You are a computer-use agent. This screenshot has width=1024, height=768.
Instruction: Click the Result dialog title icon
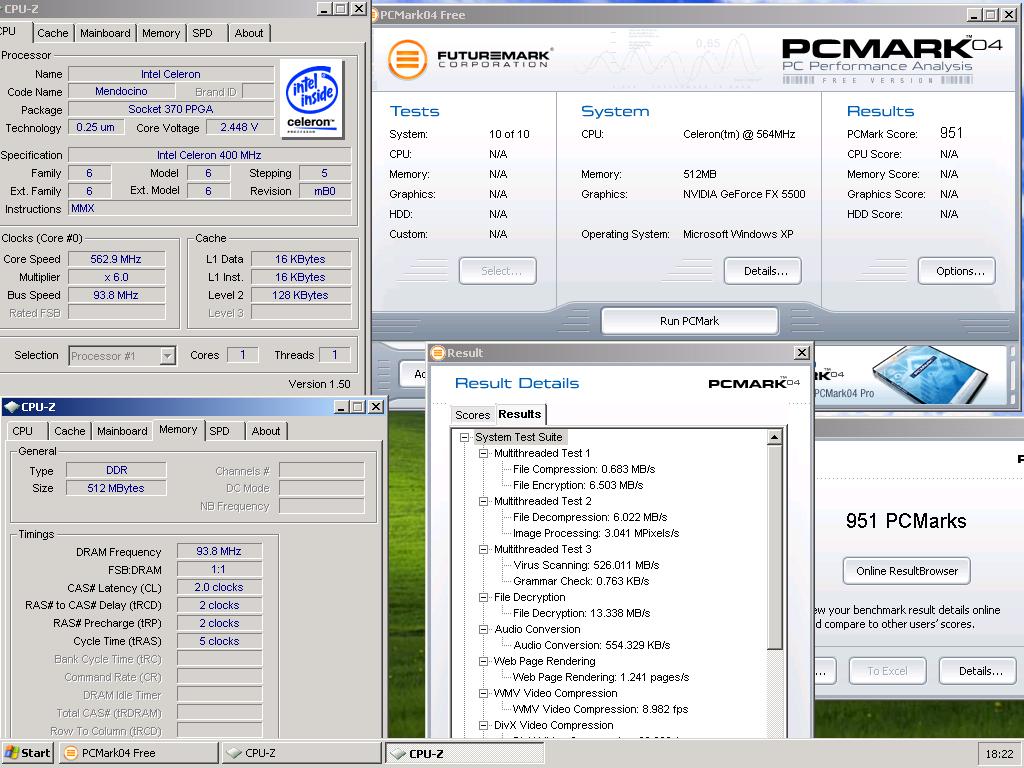438,353
